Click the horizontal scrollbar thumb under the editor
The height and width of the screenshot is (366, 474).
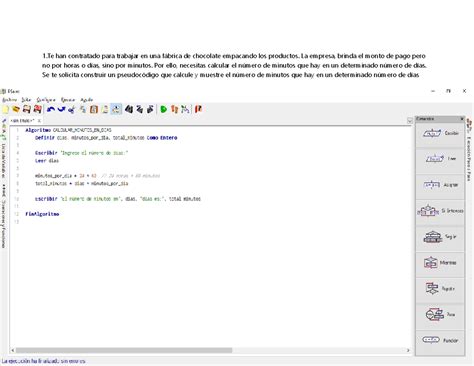(x=124, y=350)
